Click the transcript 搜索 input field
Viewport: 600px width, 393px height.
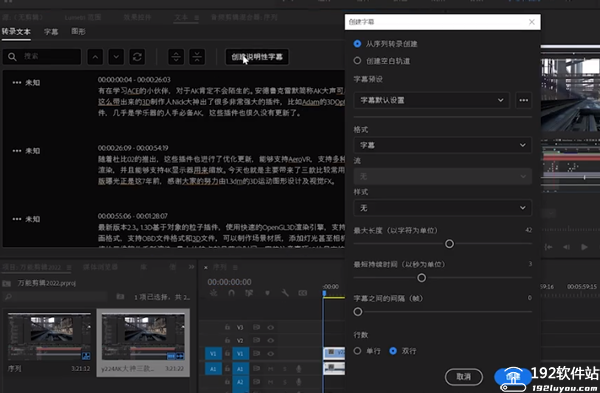coord(42,57)
